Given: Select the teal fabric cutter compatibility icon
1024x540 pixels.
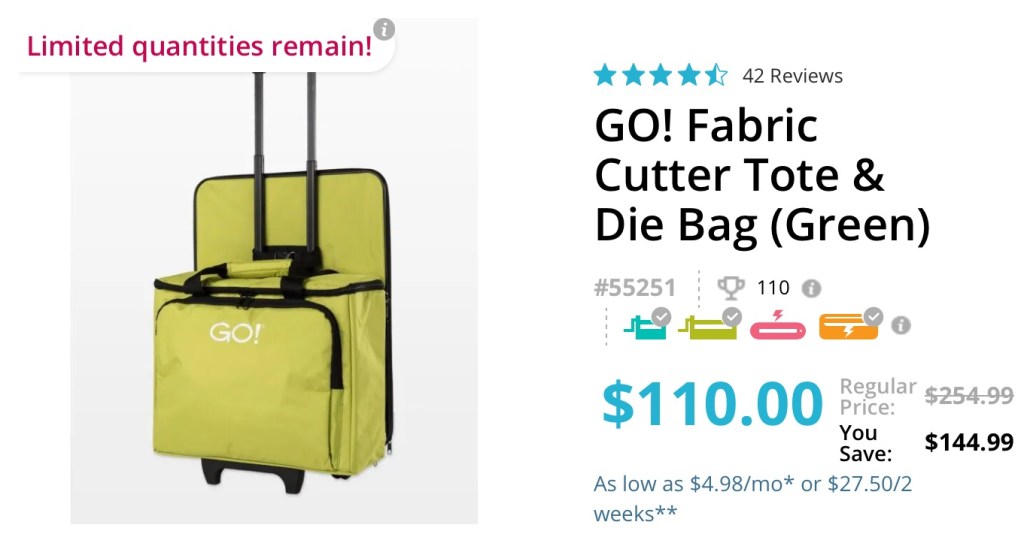Looking at the screenshot, I should pyautogui.click(x=645, y=324).
